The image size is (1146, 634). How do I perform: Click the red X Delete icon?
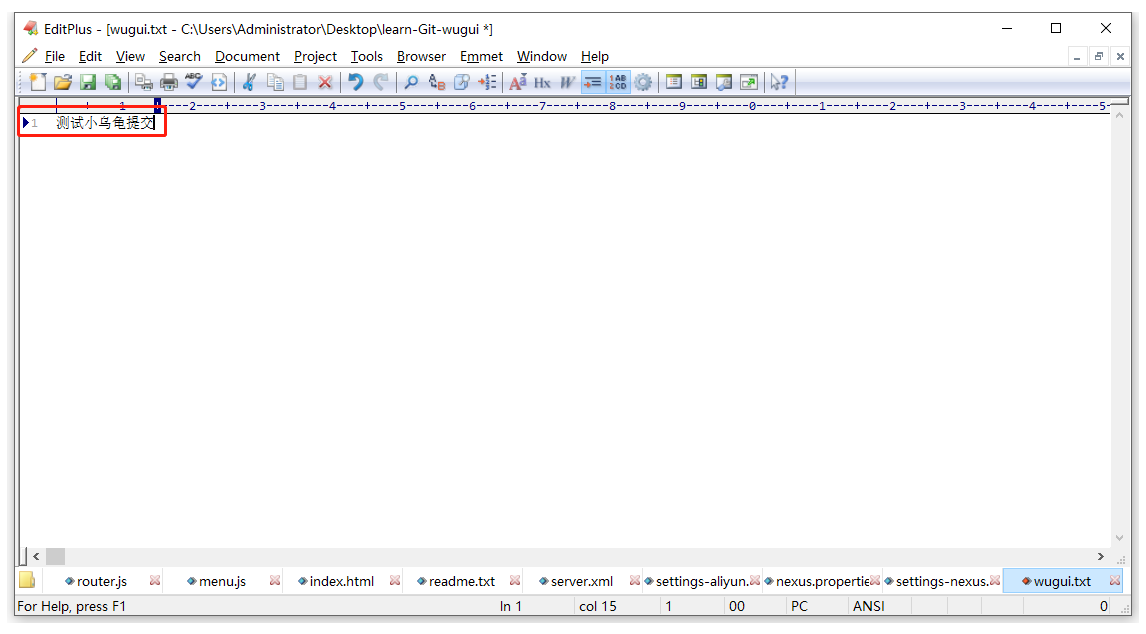coord(325,82)
